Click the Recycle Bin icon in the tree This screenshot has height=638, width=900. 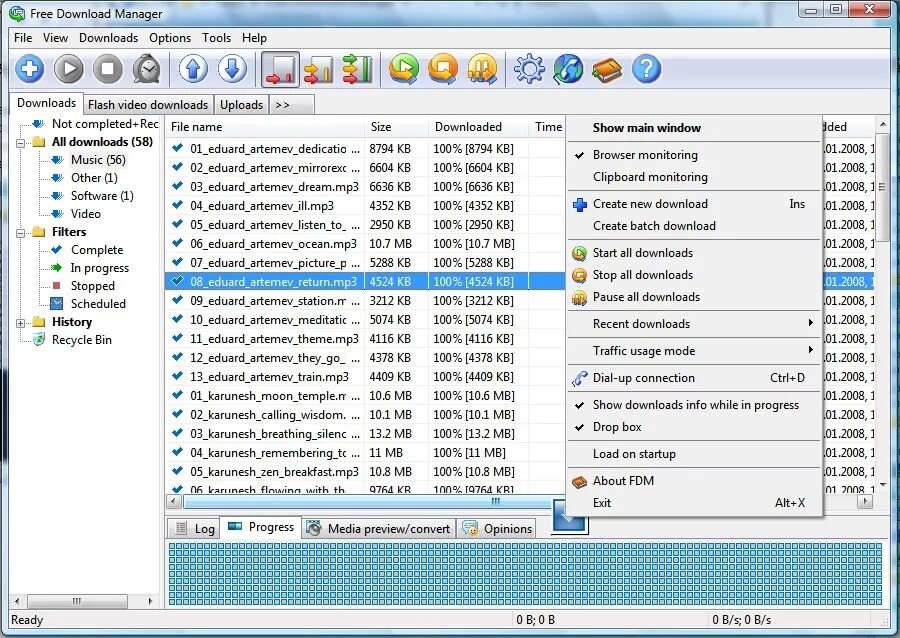tap(39, 340)
